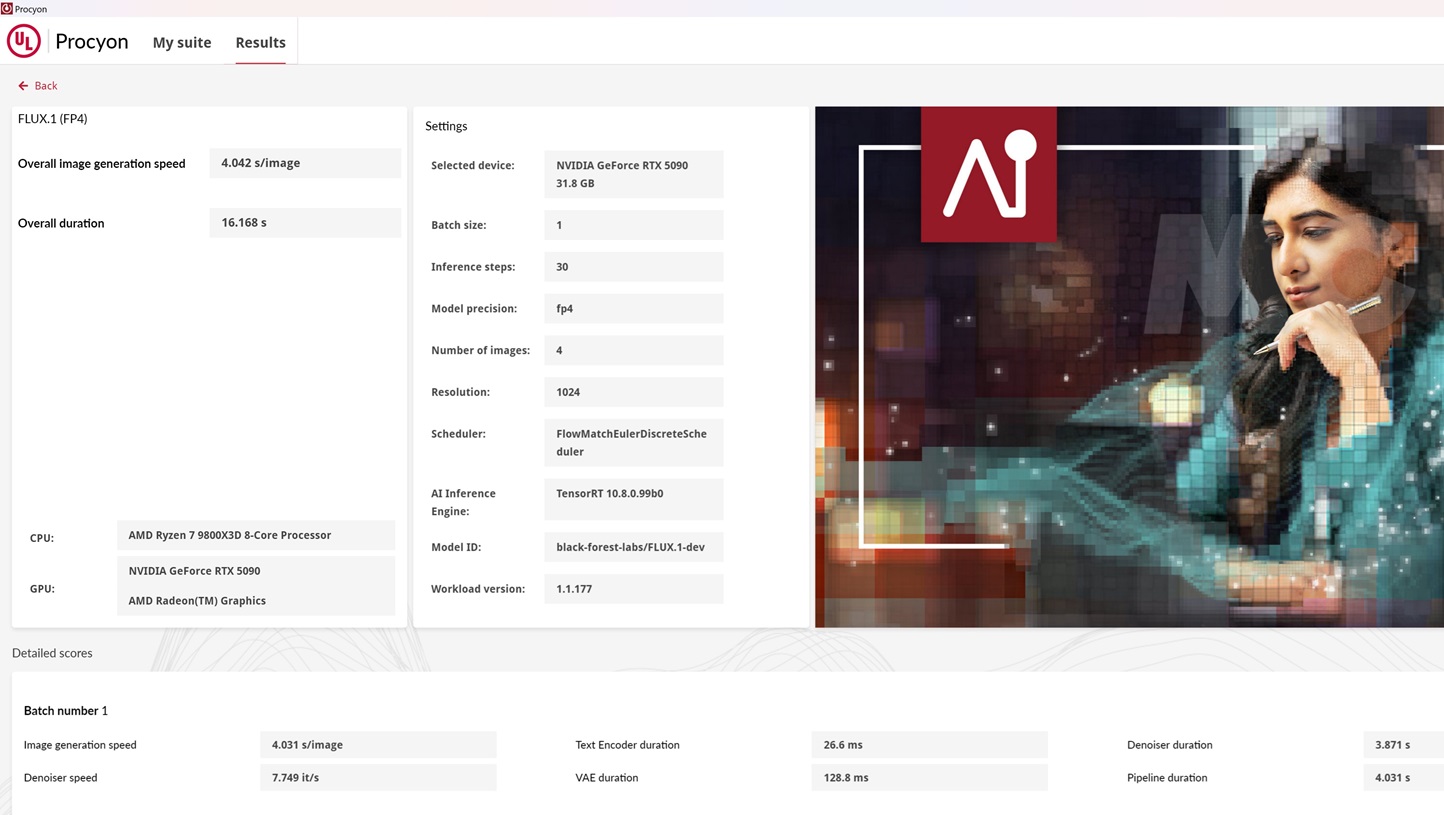Click the Model ID black-forest-labs/FLUX.1-dev field
Screen dimensions: 1444x815
point(633,547)
